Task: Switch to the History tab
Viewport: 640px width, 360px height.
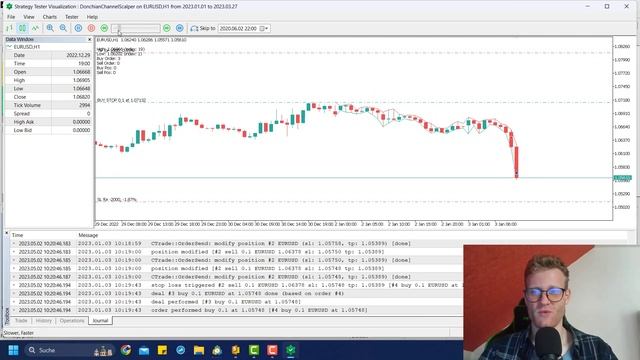Action: pyautogui.click(x=44, y=321)
